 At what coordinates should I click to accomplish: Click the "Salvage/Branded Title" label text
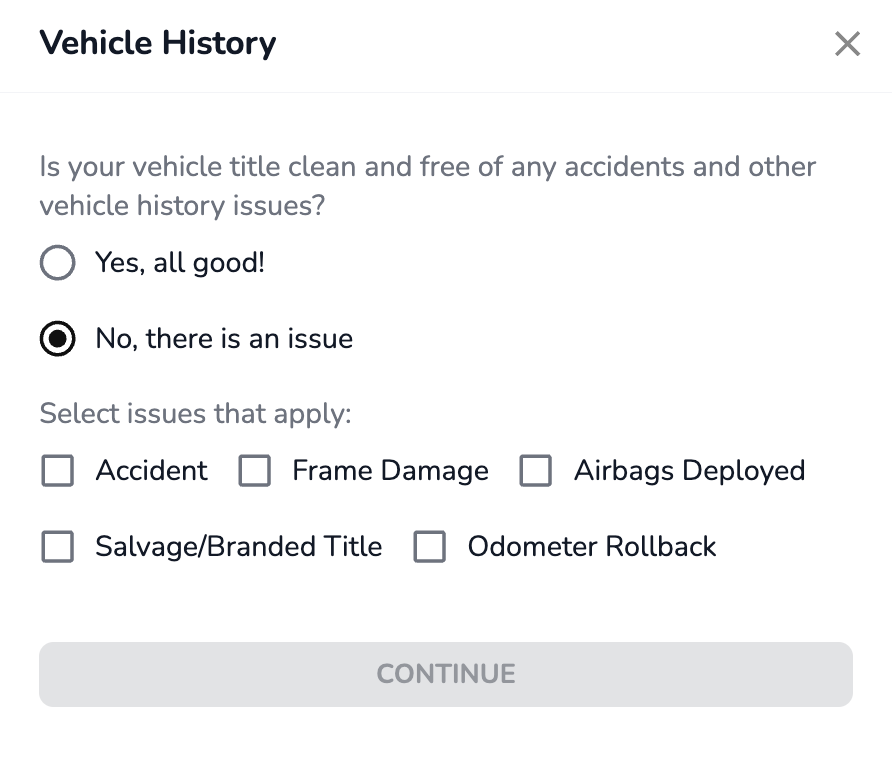239,547
